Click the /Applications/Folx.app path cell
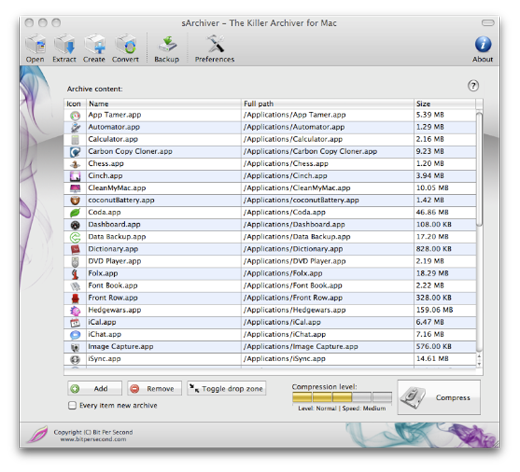Image resolution: width=520 pixels, height=472 pixels. (328, 273)
